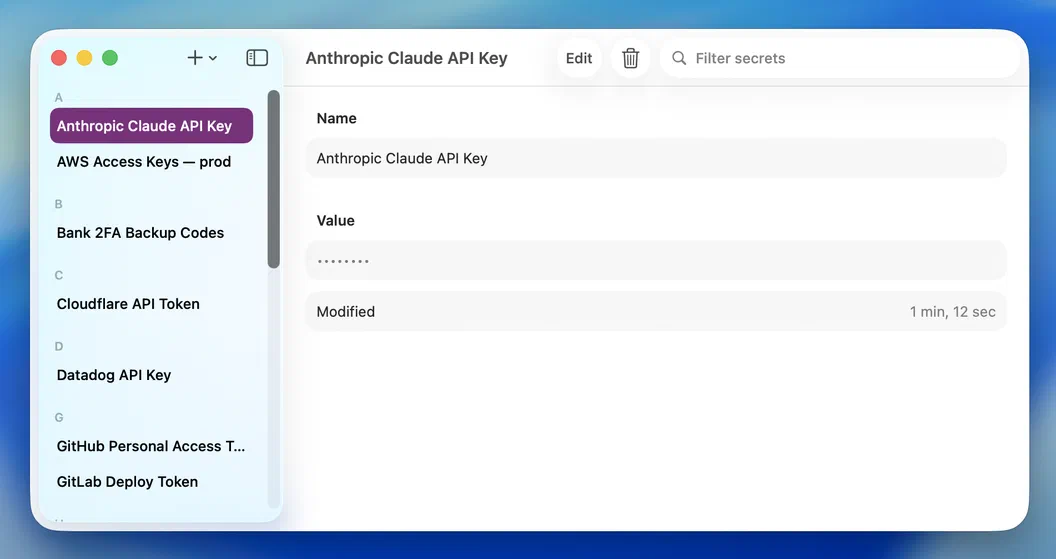Click the sidebar vertical scrollbar thumb
1056x559 pixels.
point(273,179)
